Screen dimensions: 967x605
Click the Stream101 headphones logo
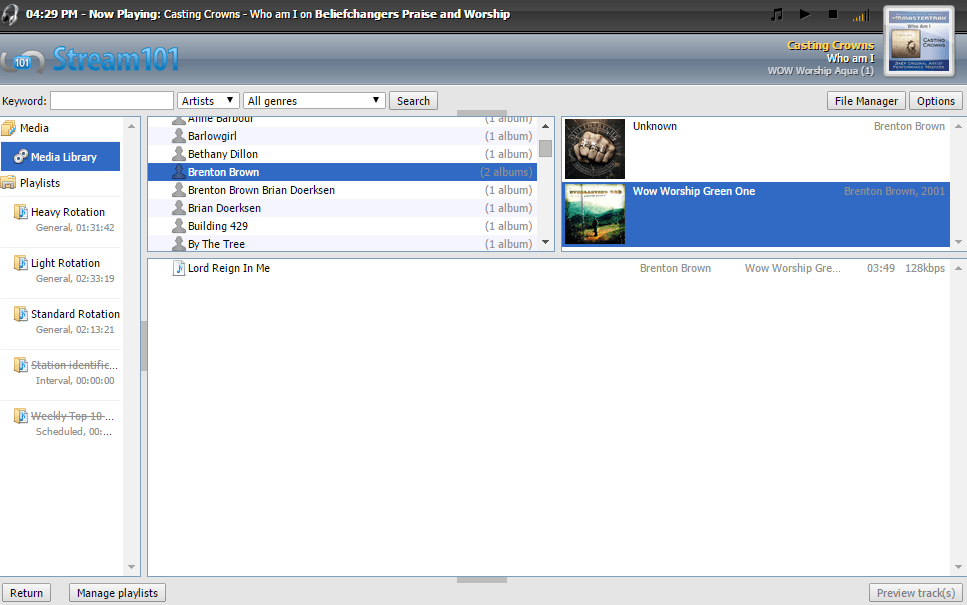pos(22,61)
